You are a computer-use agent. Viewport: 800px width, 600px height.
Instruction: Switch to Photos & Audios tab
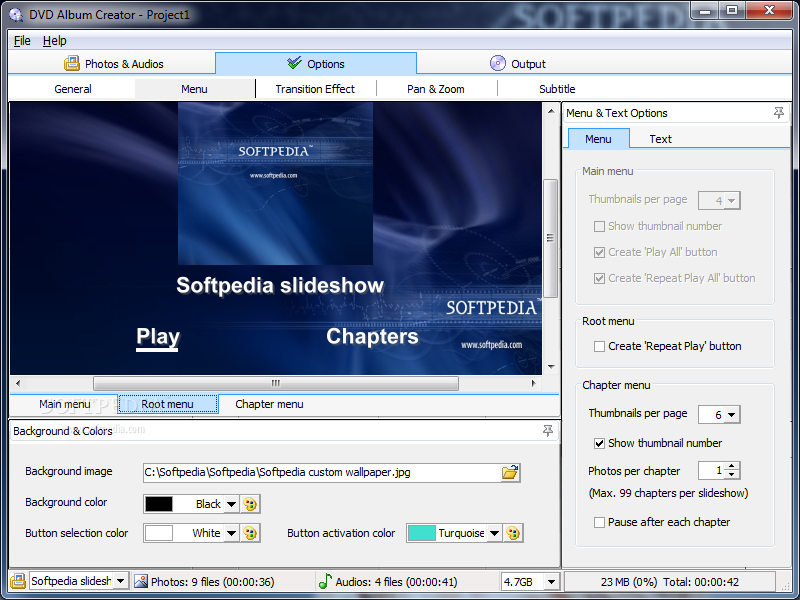coord(113,64)
